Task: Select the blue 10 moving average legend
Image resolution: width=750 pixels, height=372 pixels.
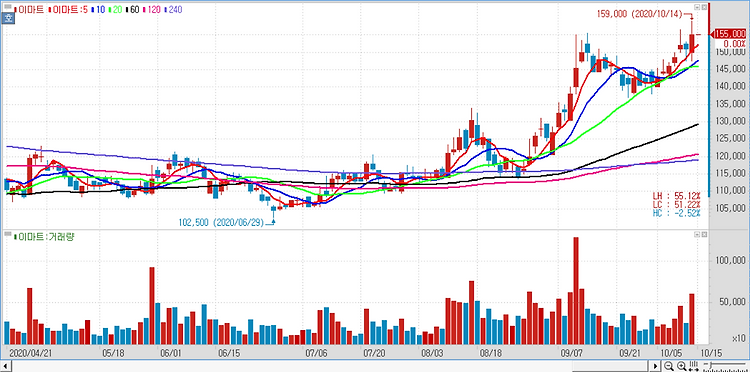Action: (x=98, y=9)
